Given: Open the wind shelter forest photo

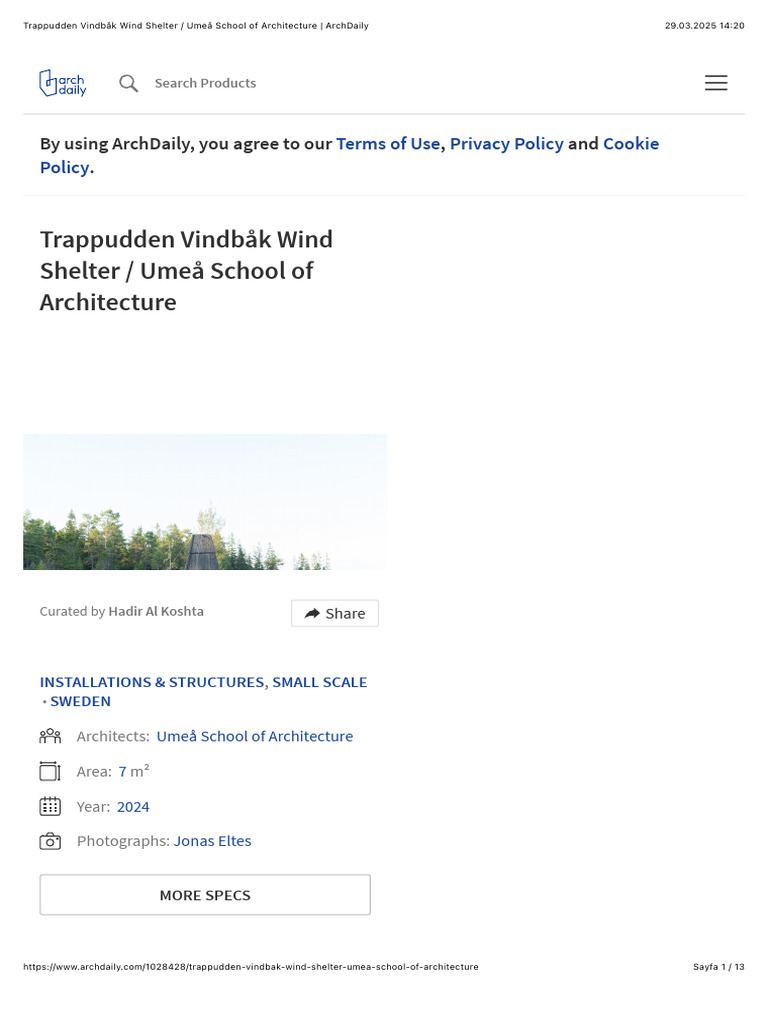Looking at the screenshot, I should [x=205, y=502].
